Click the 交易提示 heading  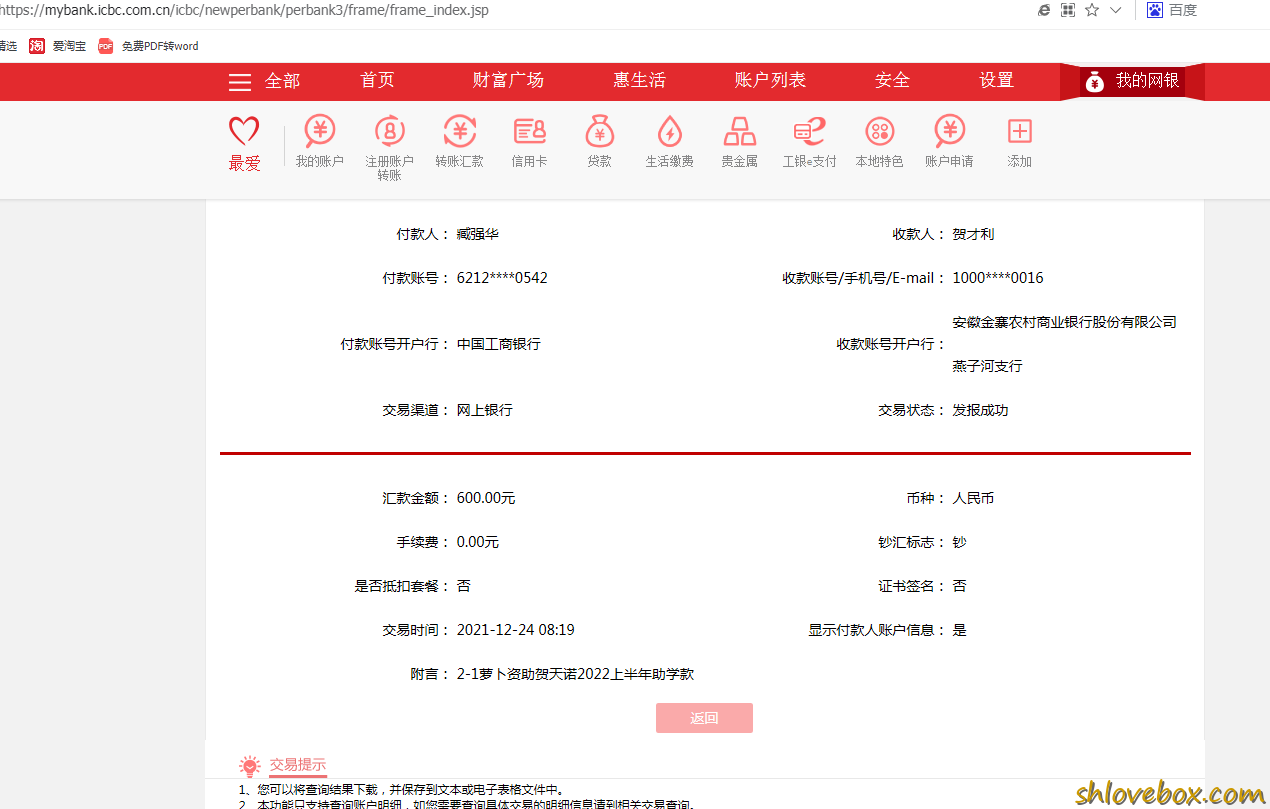click(297, 765)
